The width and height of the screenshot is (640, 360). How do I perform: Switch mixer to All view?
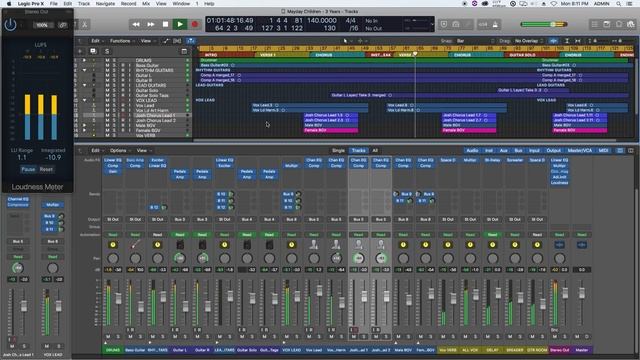point(375,151)
